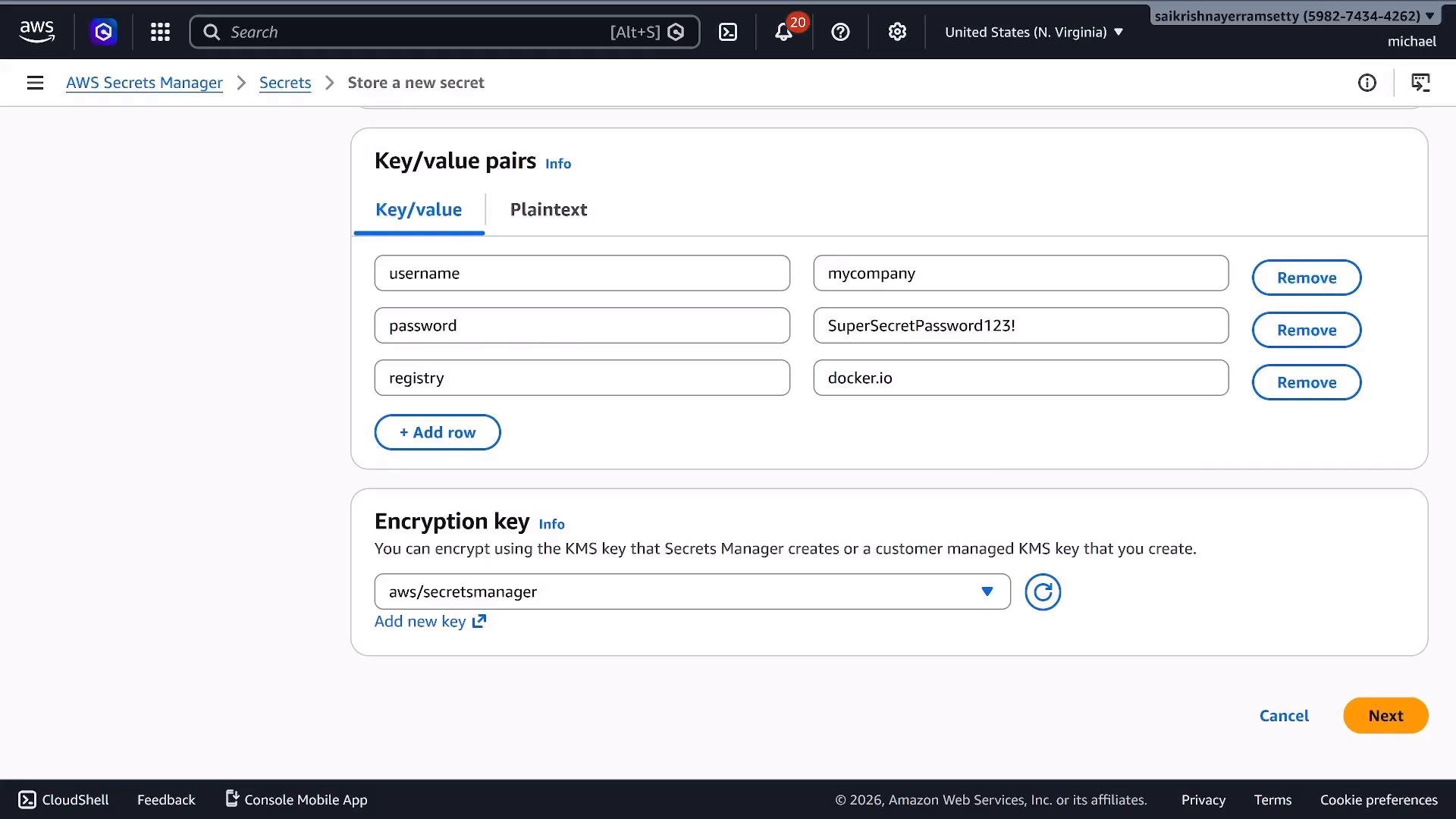Click the console Search box
This screenshot has width=1456, height=819.
tap(444, 32)
